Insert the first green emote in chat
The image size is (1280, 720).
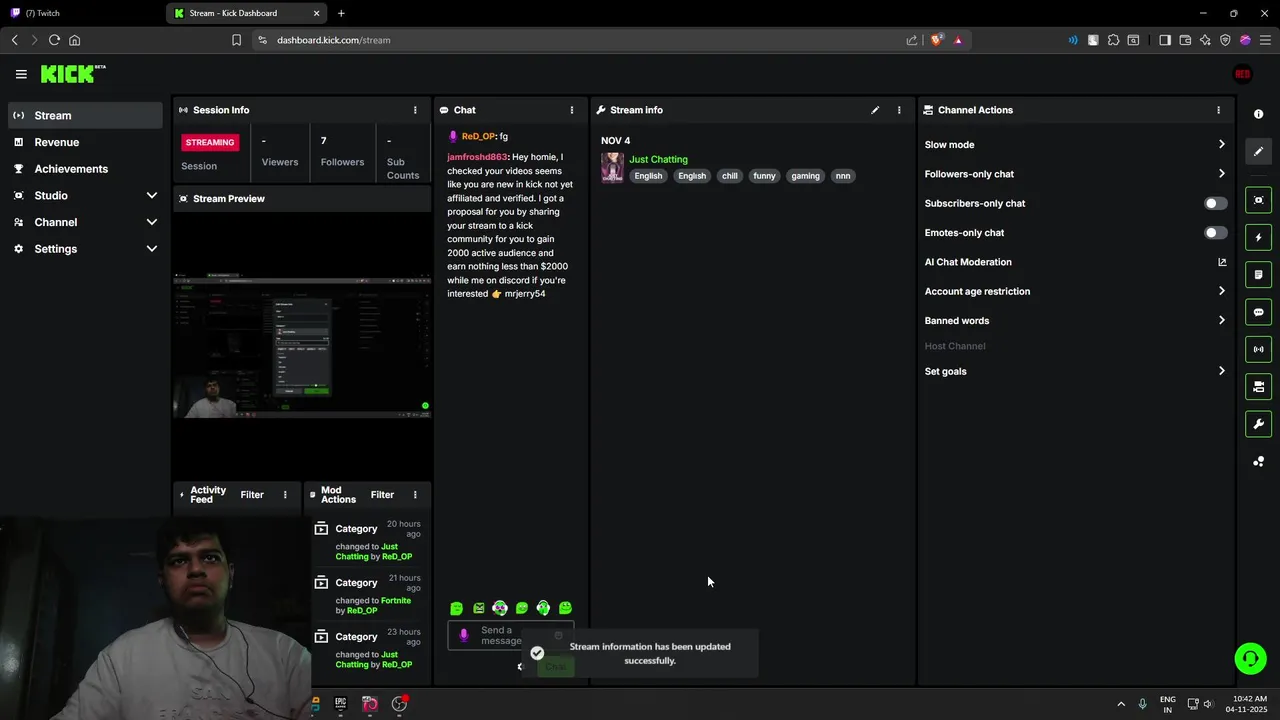click(x=456, y=608)
